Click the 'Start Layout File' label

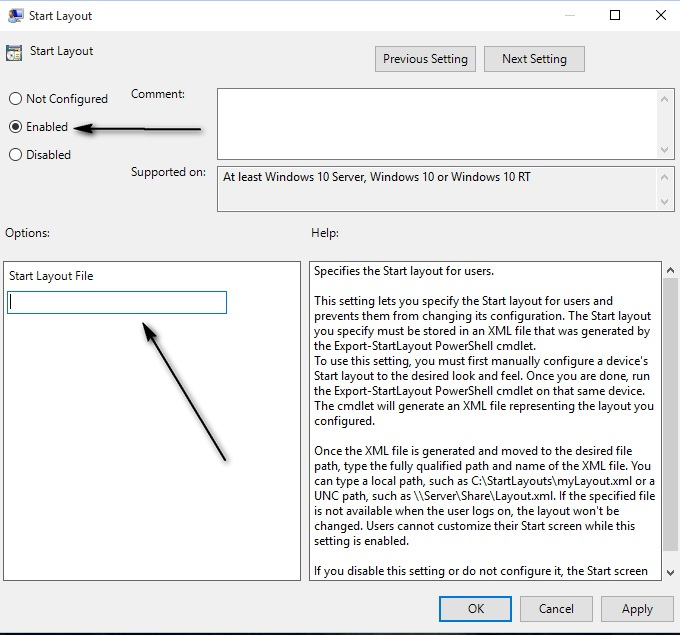click(51, 276)
